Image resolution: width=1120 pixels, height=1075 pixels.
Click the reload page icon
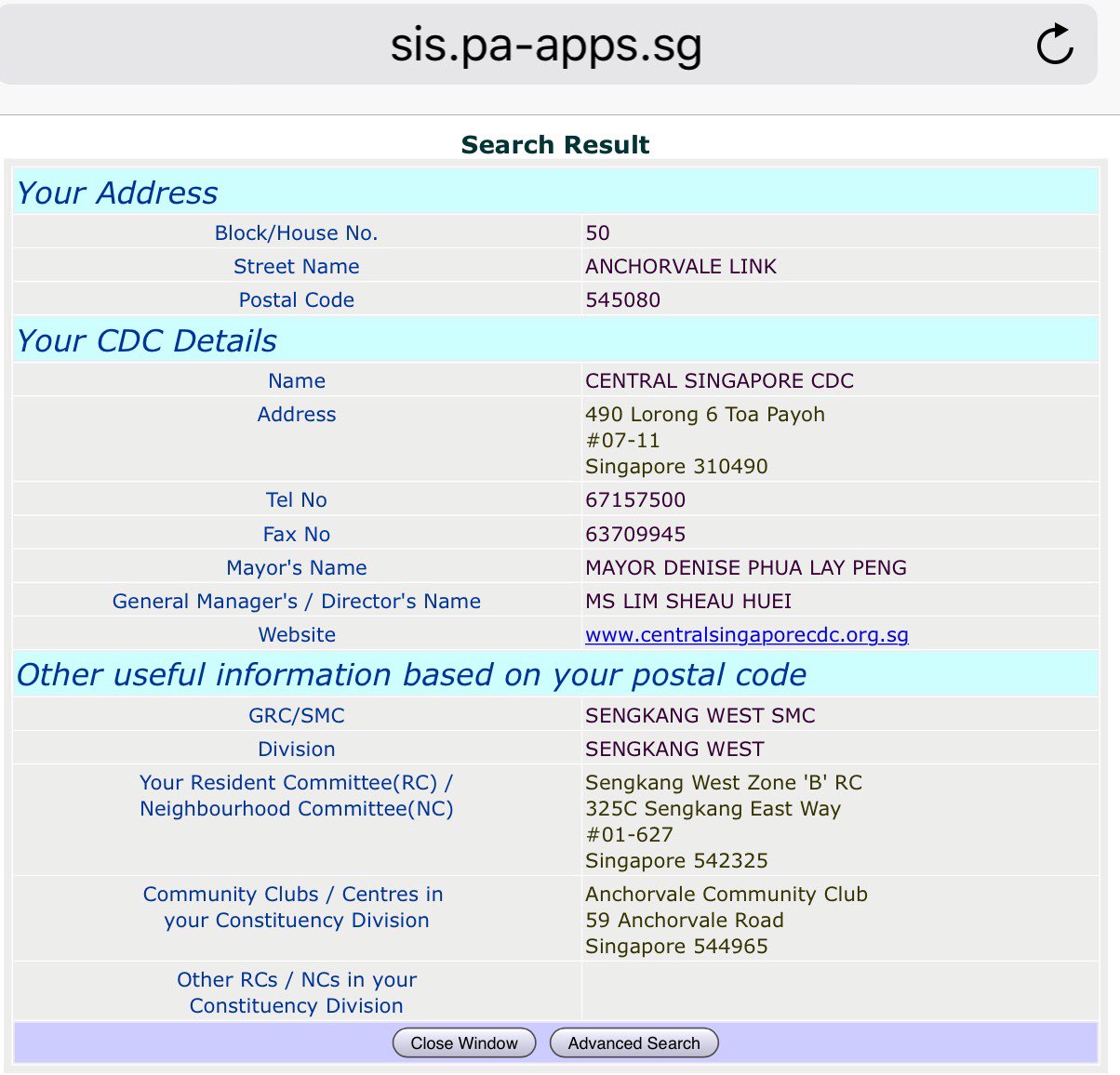click(1055, 45)
